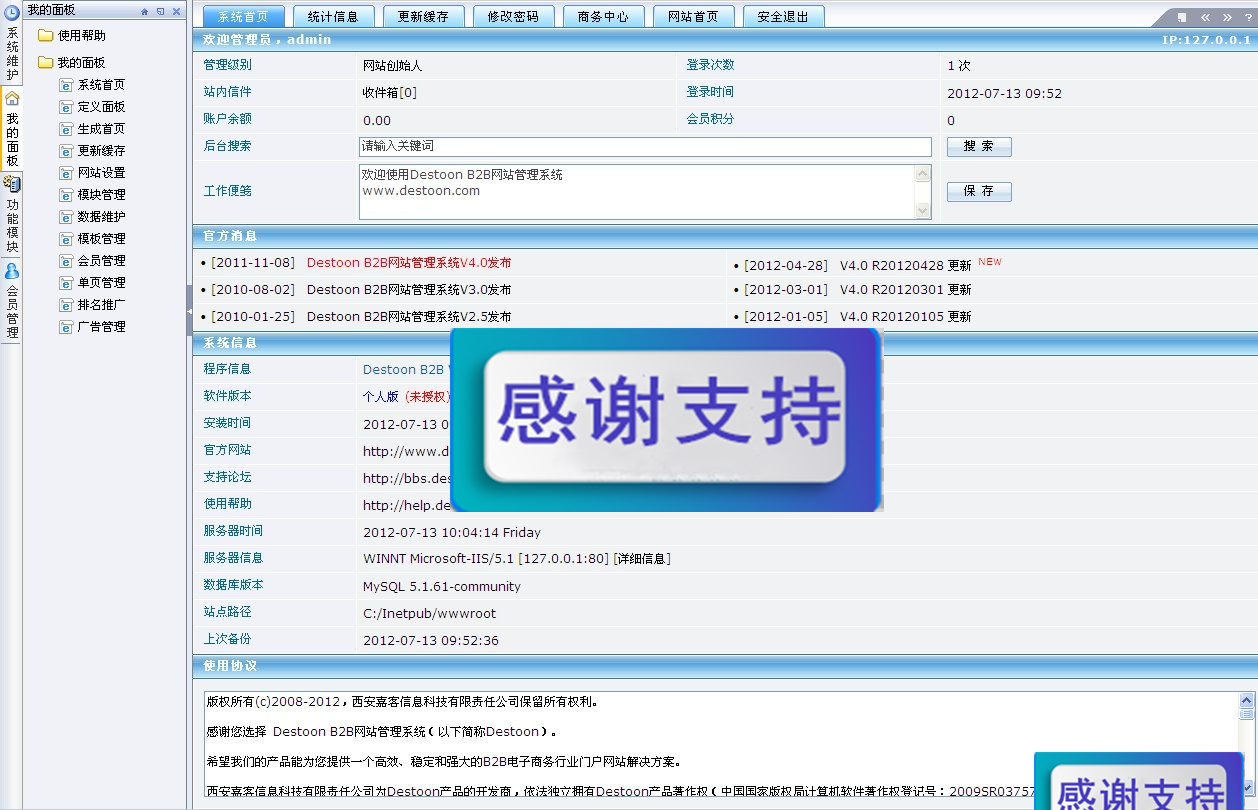
Task: Expand the 使用帮助 folder
Action: [45, 36]
